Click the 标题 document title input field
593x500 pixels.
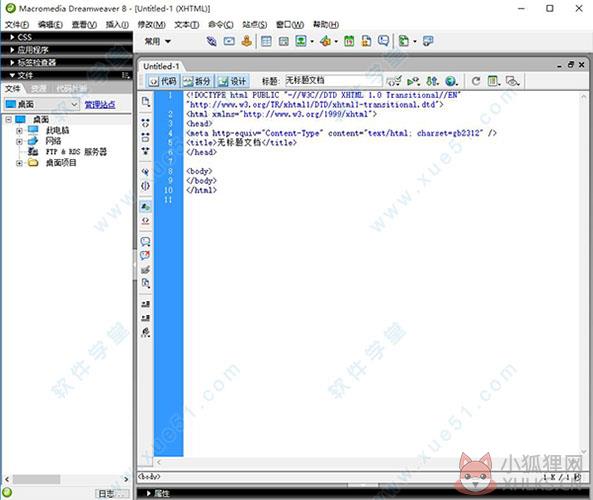333,80
